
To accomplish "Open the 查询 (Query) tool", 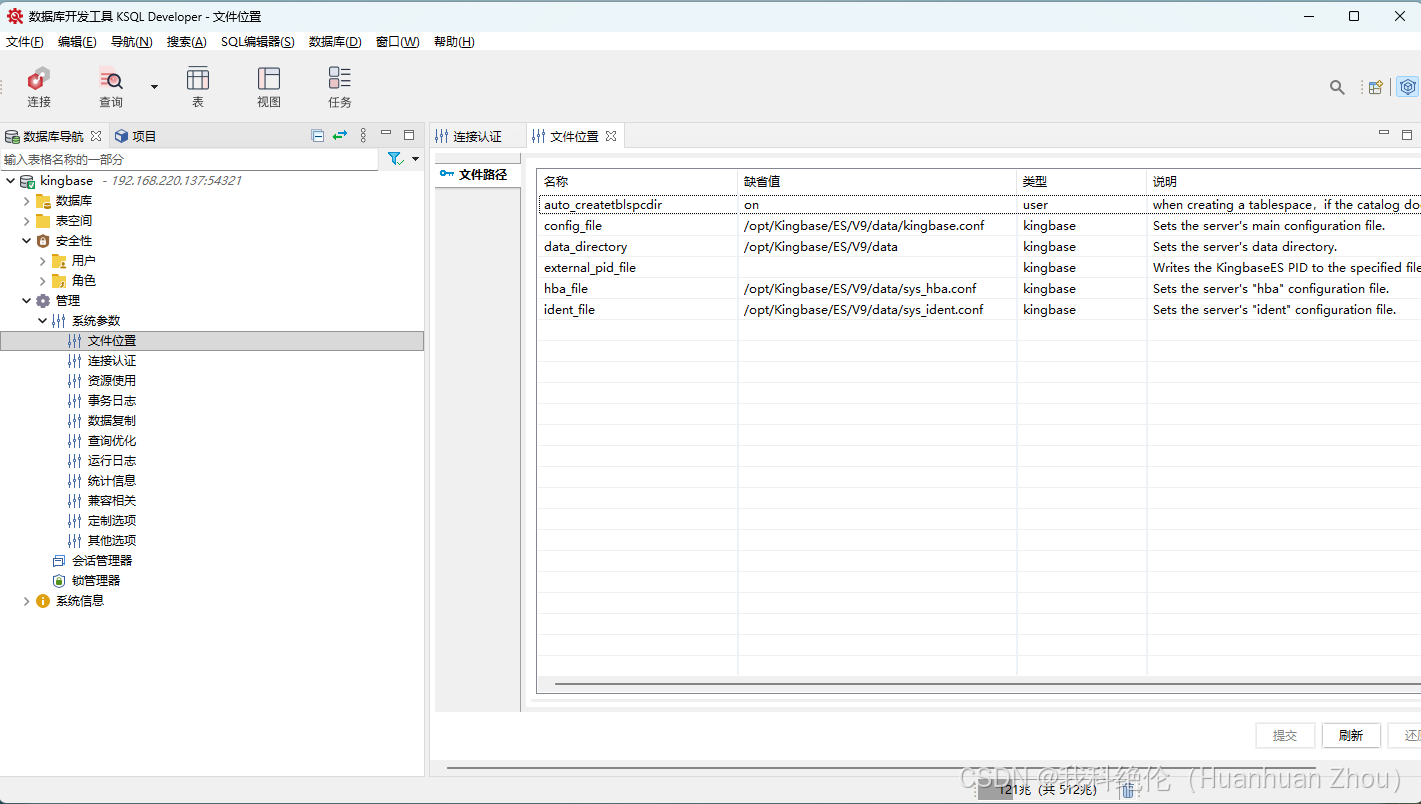I will coord(111,87).
